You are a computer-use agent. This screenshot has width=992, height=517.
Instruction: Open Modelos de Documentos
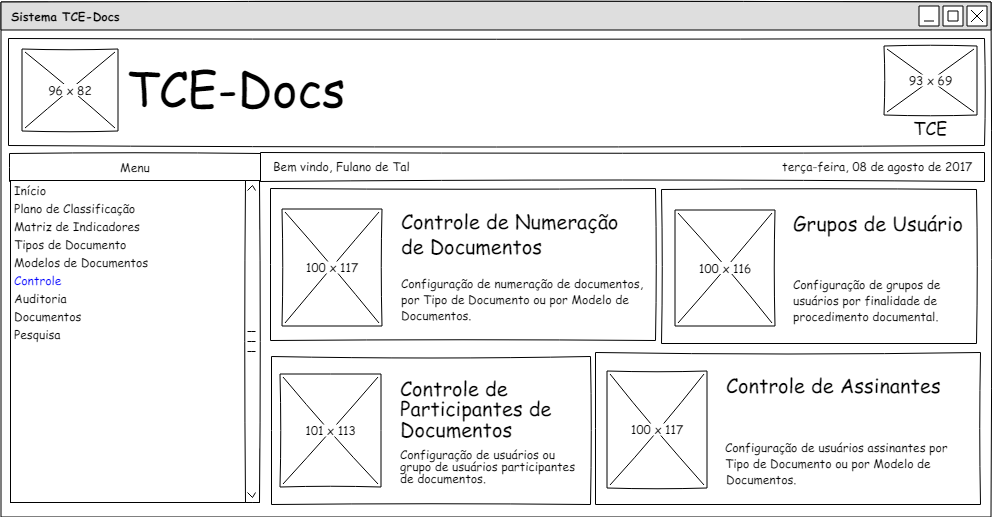point(81,263)
